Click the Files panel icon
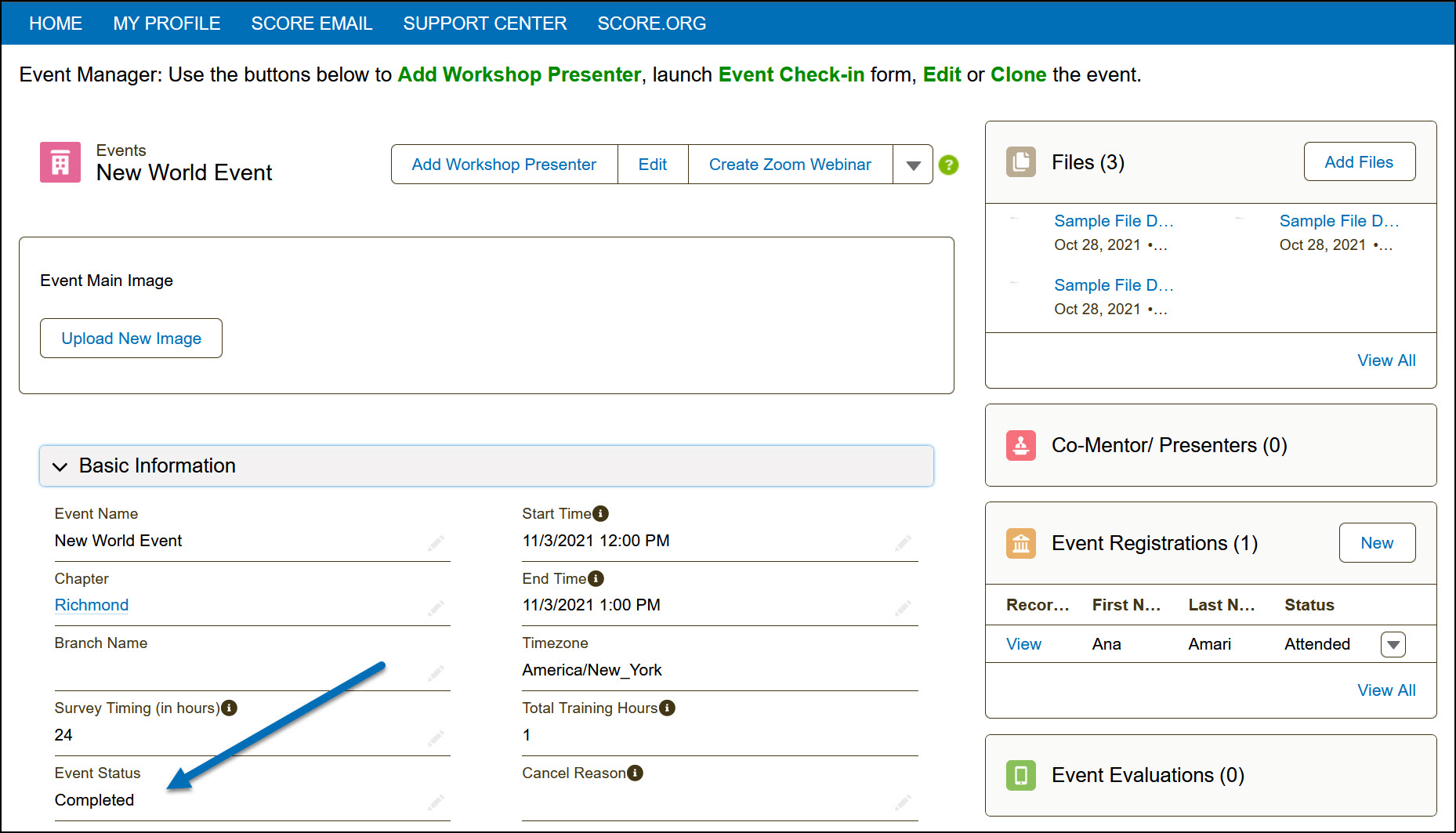 coord(1020,162)
